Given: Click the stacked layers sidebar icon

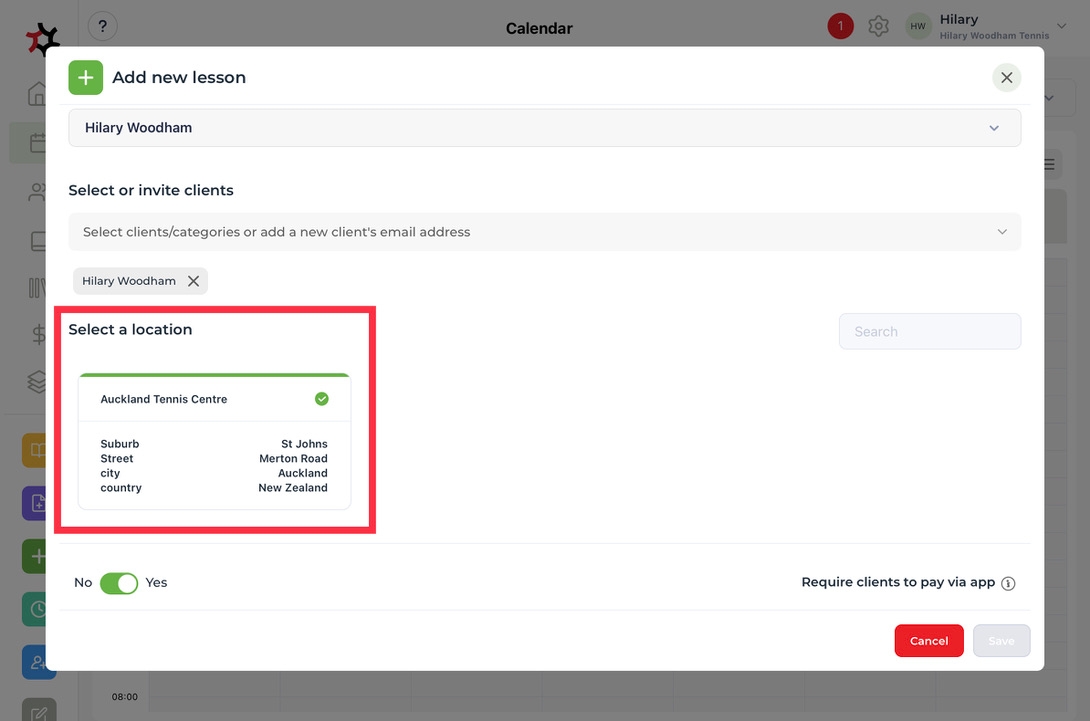Looking at the screenshot, I should 38,381.
